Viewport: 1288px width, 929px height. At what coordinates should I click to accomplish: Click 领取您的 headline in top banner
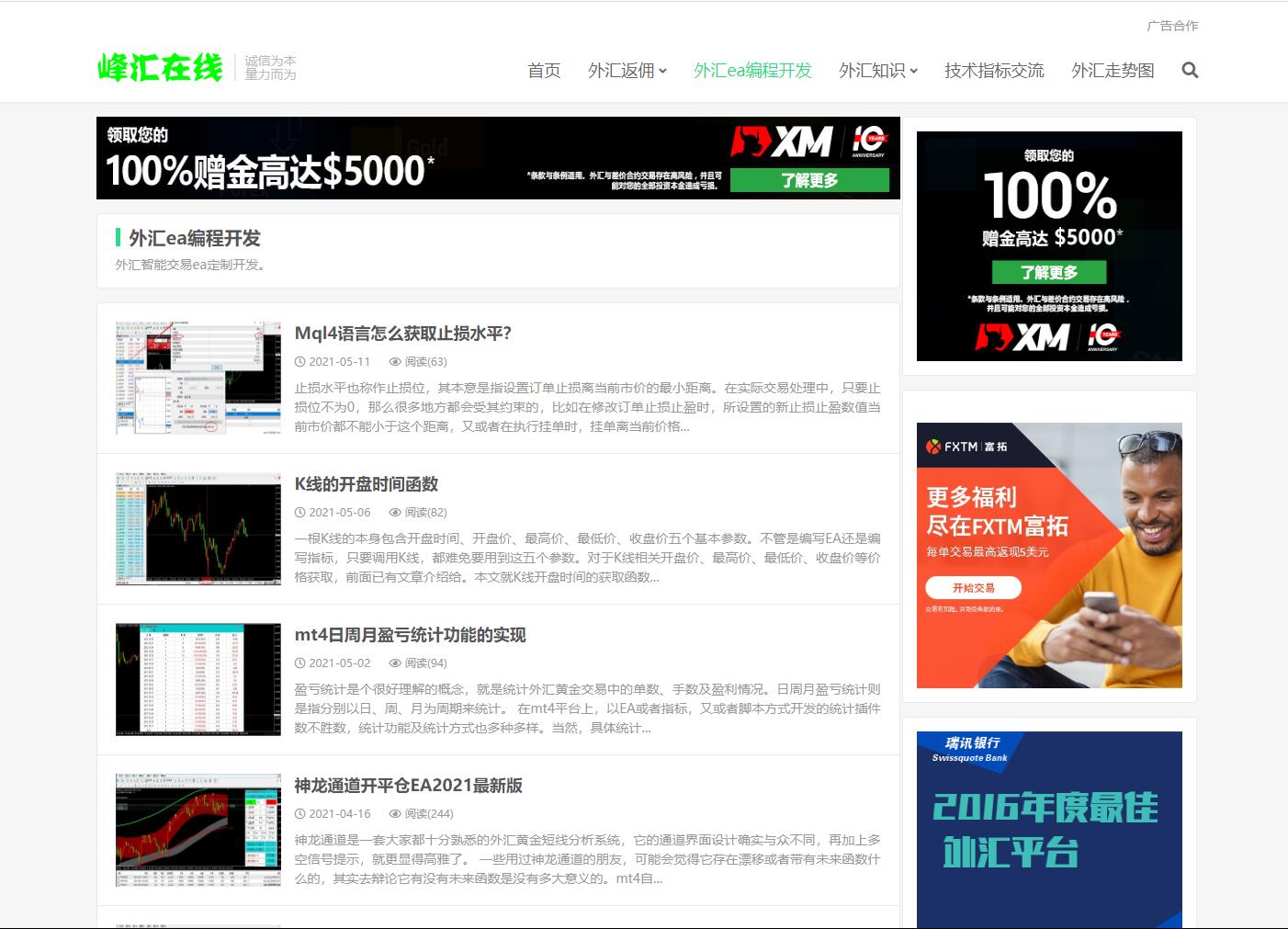coord(138,135)
